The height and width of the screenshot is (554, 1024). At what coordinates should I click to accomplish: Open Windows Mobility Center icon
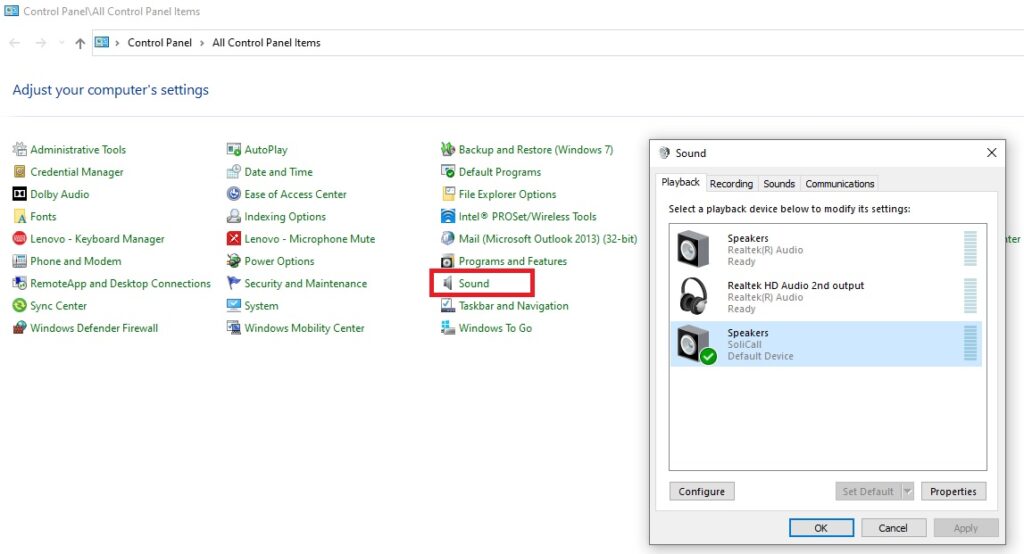(234, 327)
